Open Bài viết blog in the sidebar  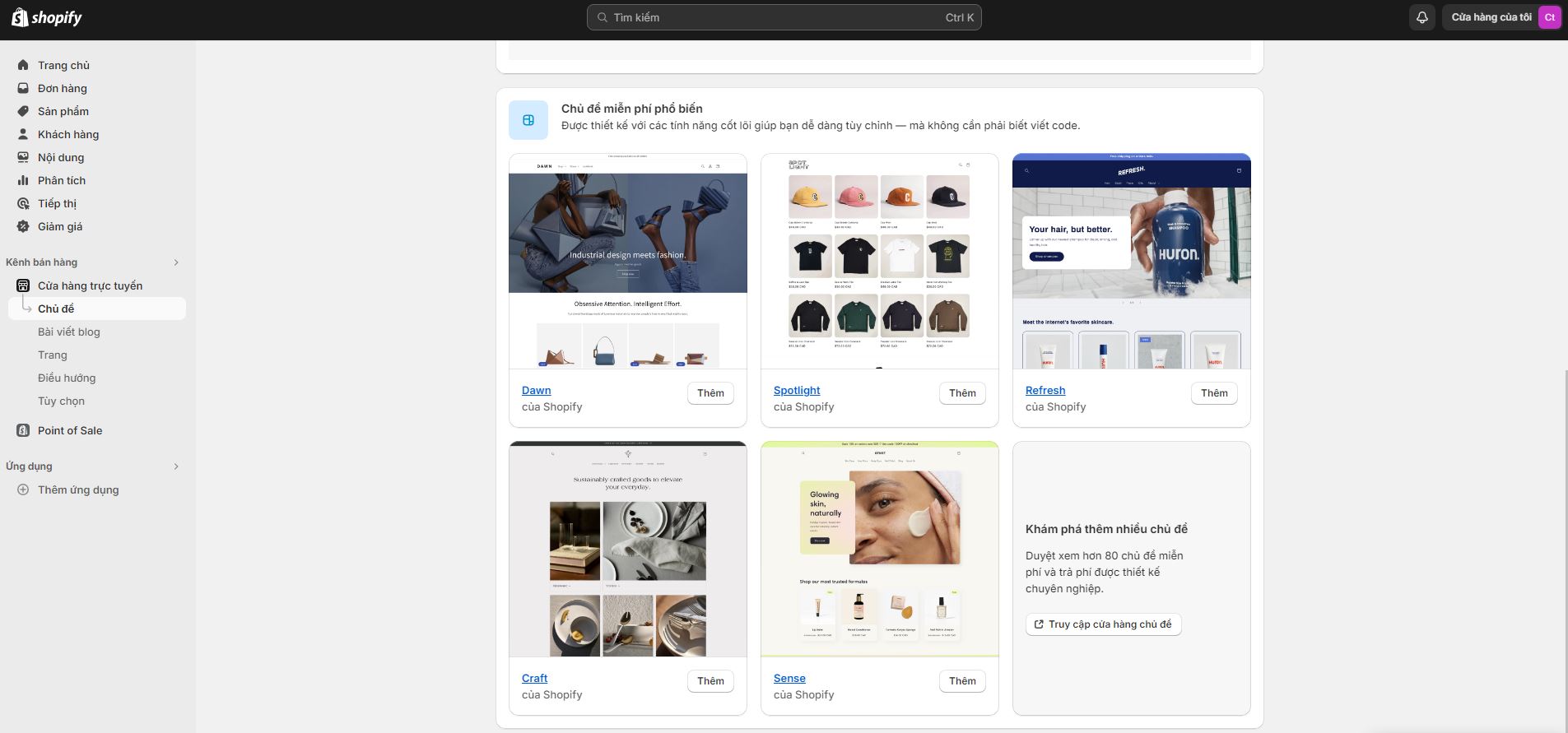tap(69, 332)
